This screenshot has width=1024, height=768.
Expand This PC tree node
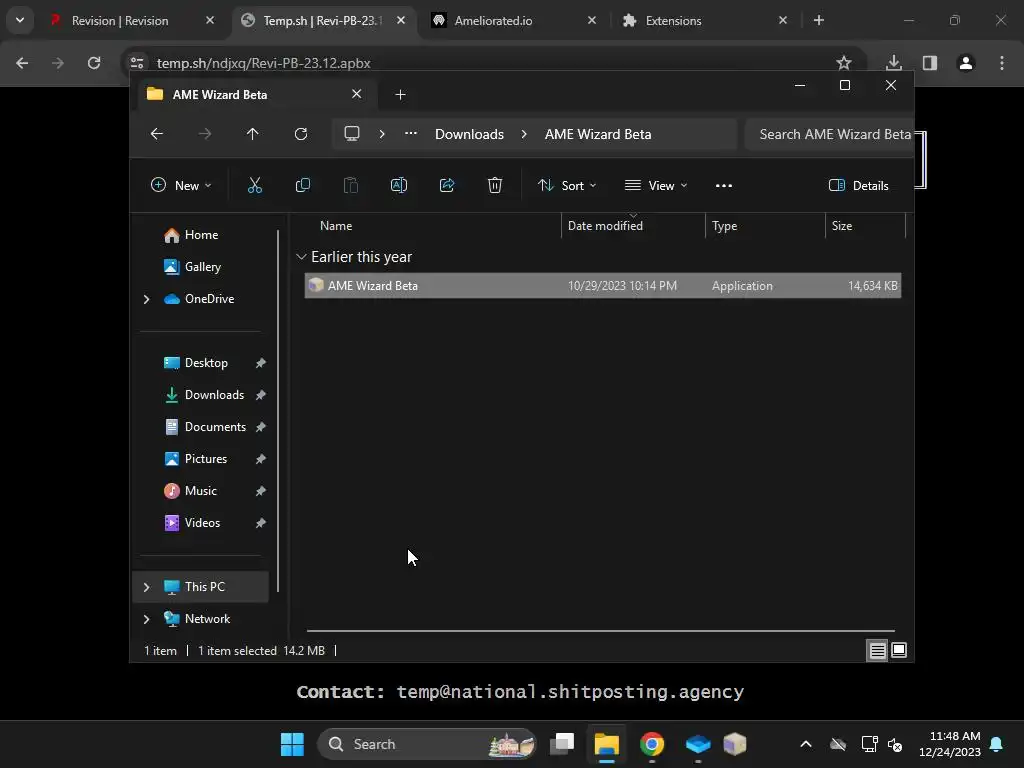pyautogui.click(x=146, y=587)
